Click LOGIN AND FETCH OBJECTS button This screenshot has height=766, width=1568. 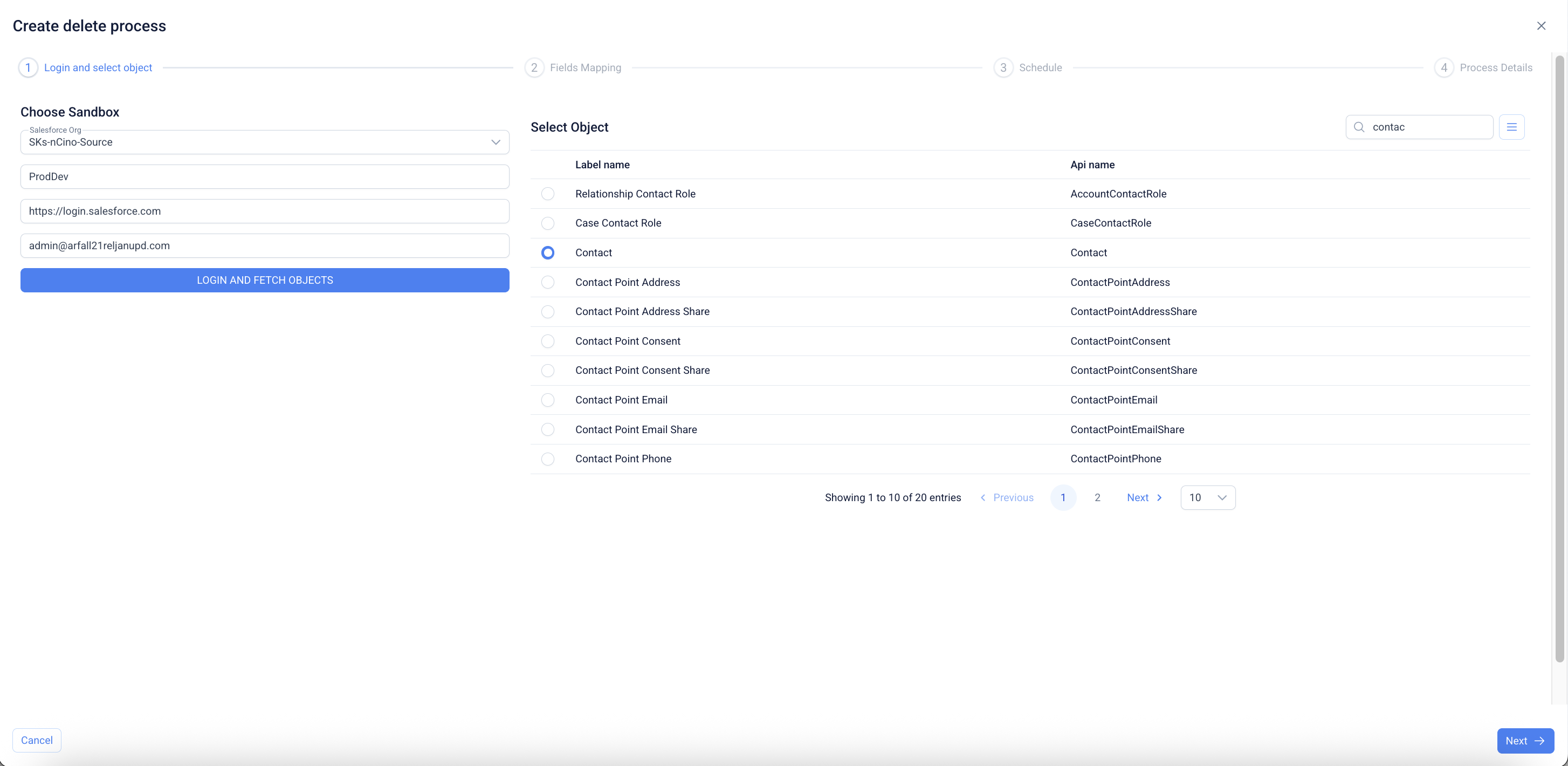265,280
